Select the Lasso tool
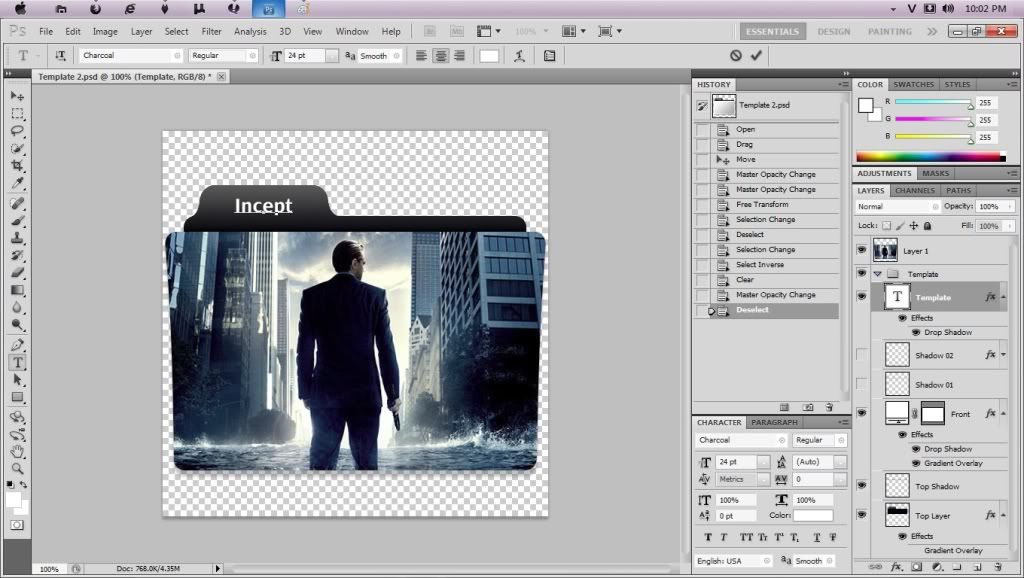The image size is (1024, 578). [x=17, y=130]
